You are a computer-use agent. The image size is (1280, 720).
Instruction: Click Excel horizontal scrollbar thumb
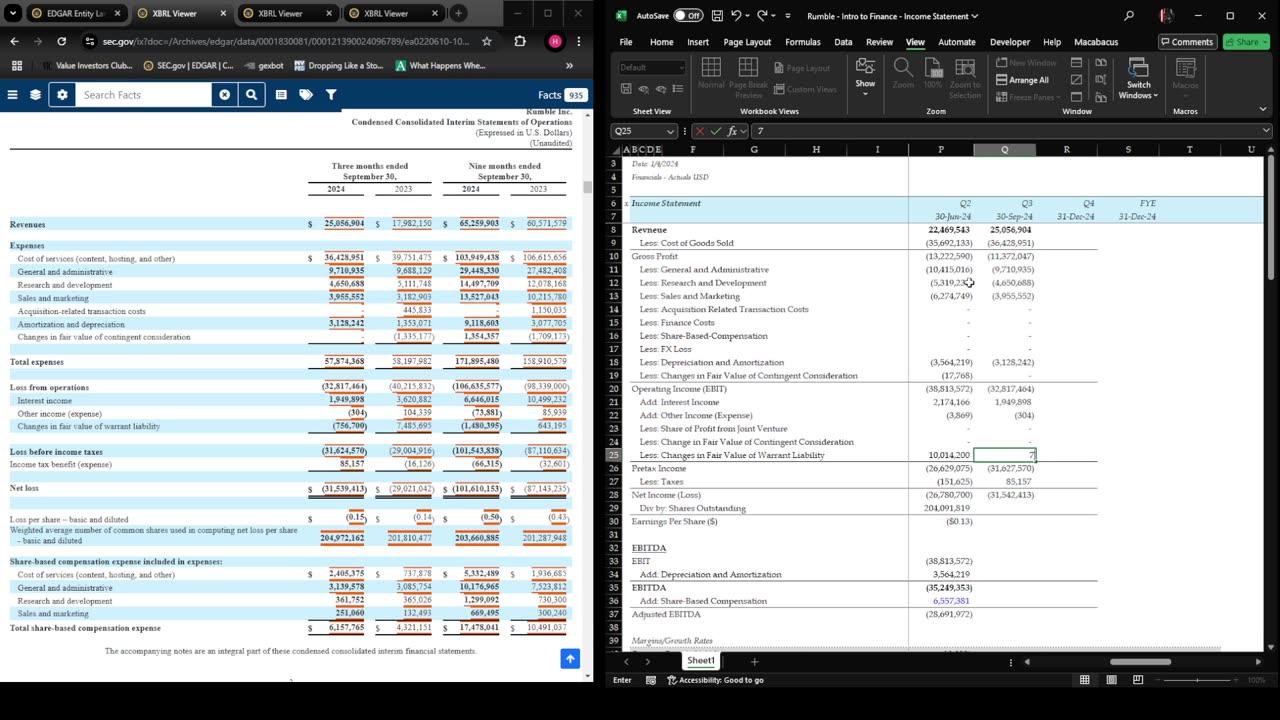(x=1140, y=661)
